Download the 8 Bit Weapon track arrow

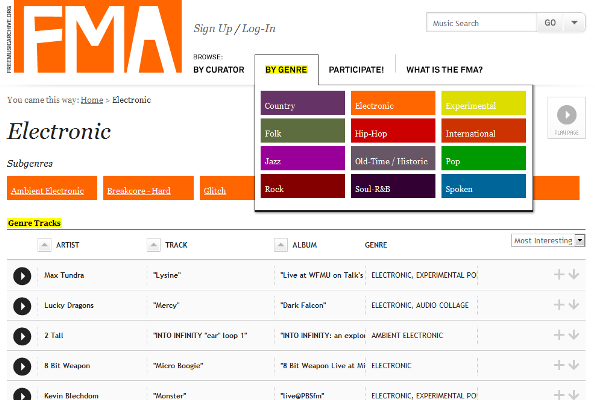(x=574, y=365)
